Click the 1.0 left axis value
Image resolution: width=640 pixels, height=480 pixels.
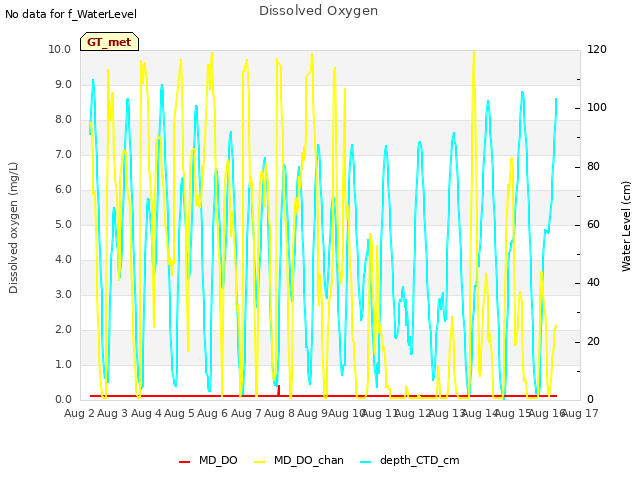pos(63,364)
